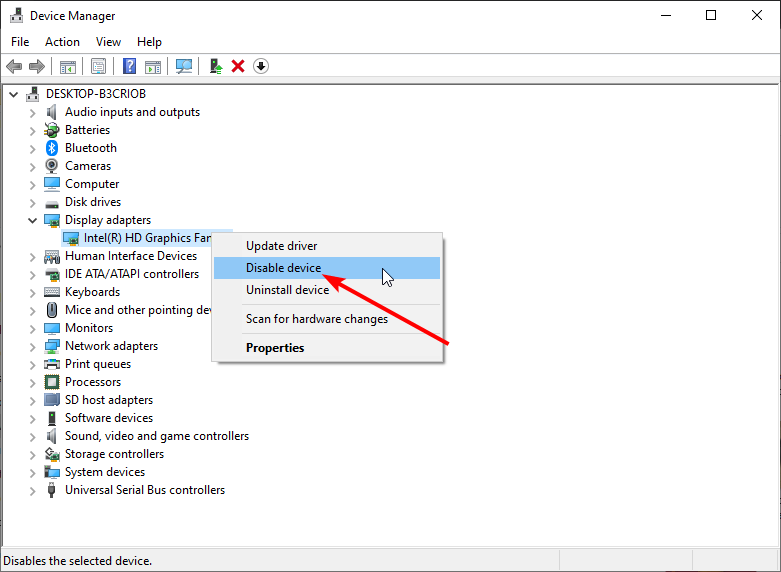This screenshot has height=572, width=781.
Task: Select the Disk drives label
Action: (93, 202)
